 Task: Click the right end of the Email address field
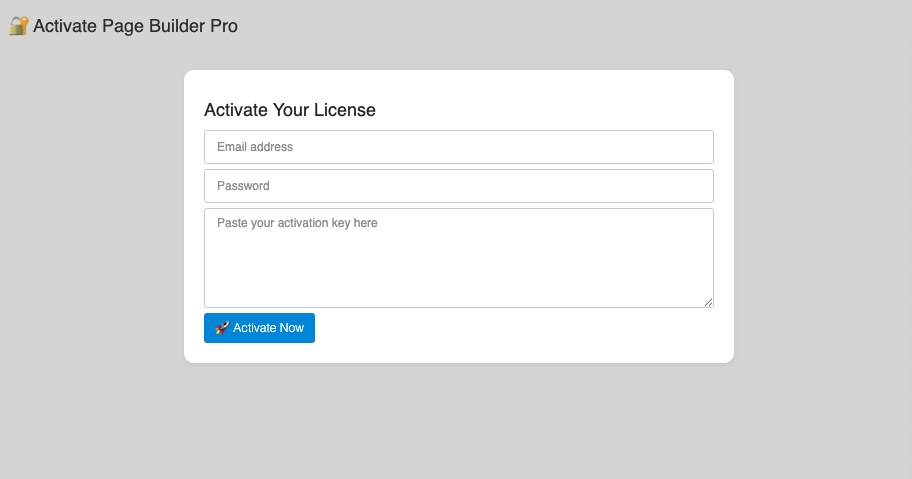tap(690, 147)
